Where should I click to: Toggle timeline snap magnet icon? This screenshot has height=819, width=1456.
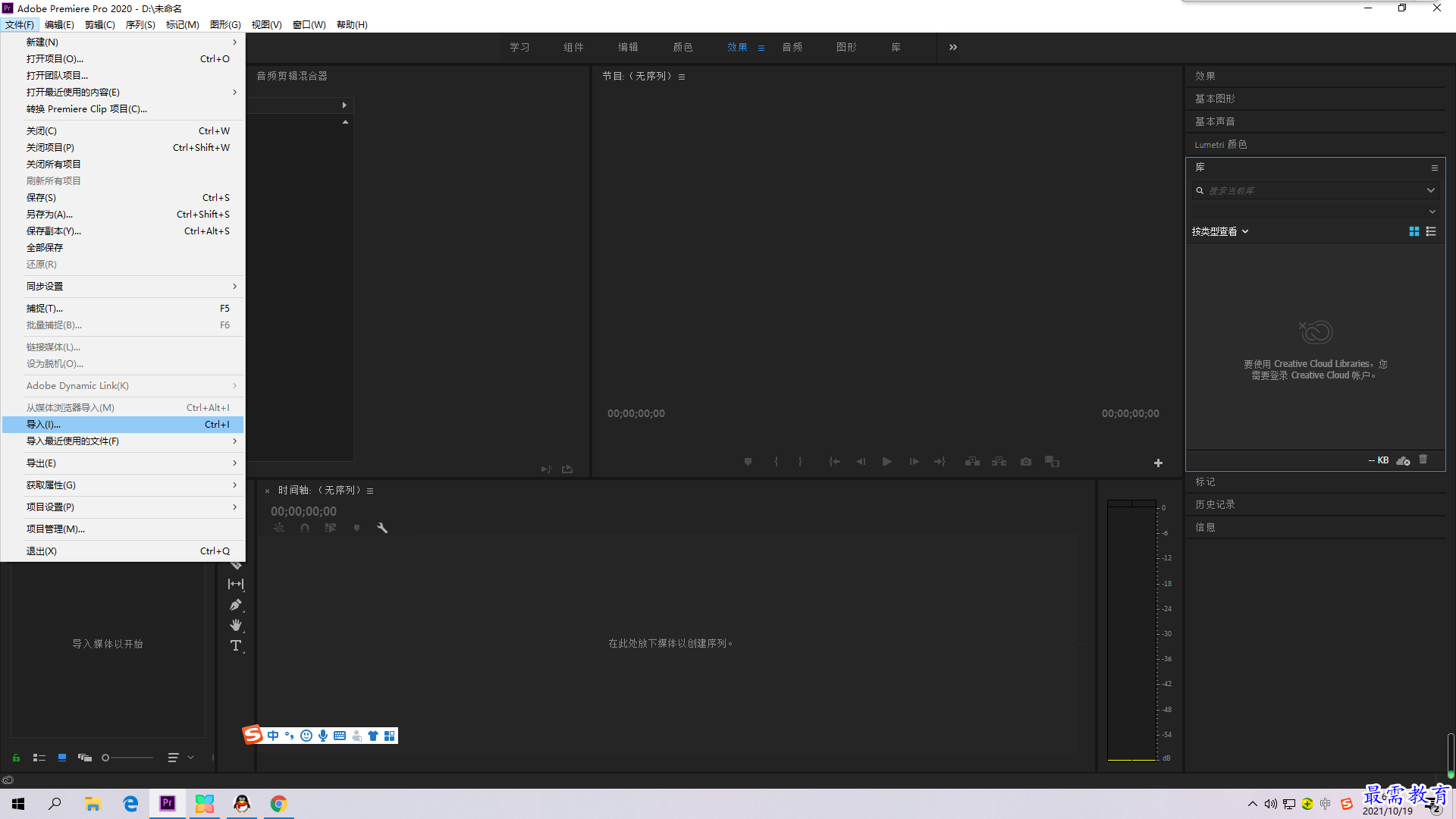[305, 528]
